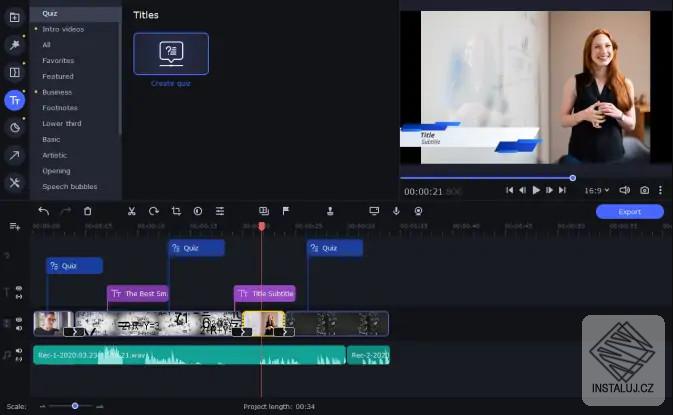
Task: Step forward one frame
Action: coord(549,190)
